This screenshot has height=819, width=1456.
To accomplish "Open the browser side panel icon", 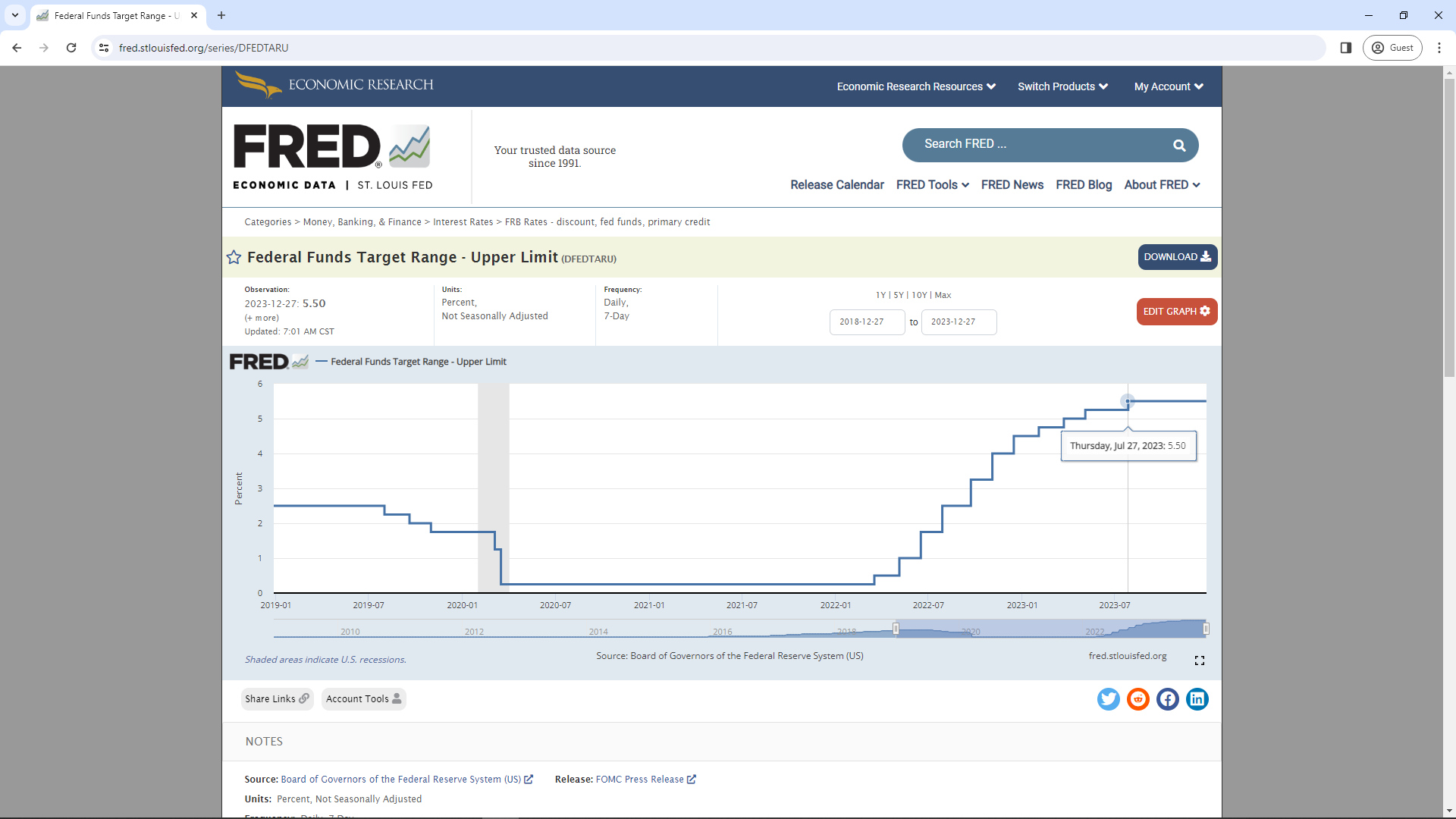I will point(1346,48).
